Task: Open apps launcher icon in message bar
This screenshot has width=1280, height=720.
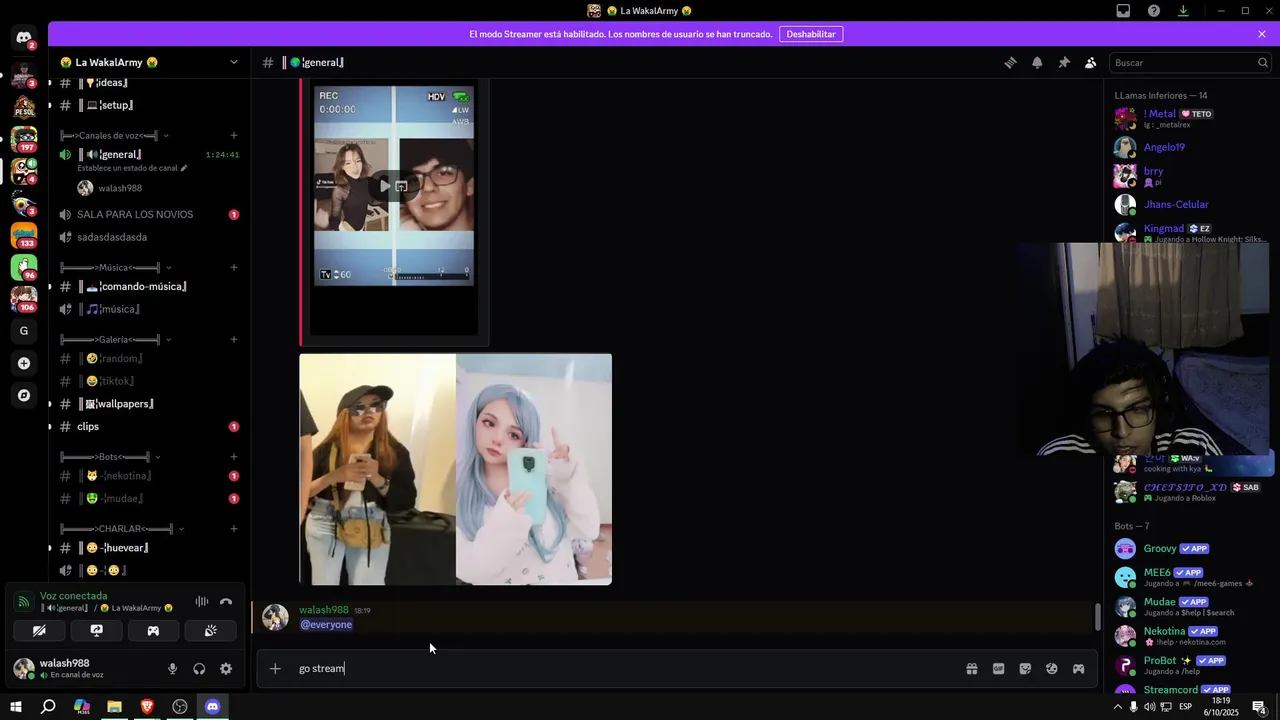Action: (1079, 668)
